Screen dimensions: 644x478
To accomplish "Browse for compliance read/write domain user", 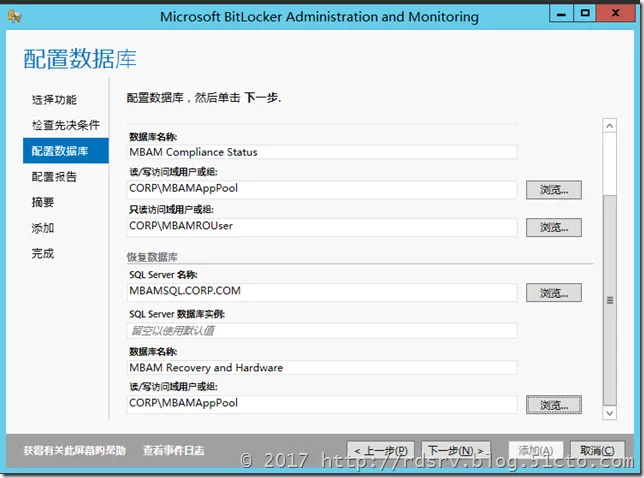I will [554, 190].
